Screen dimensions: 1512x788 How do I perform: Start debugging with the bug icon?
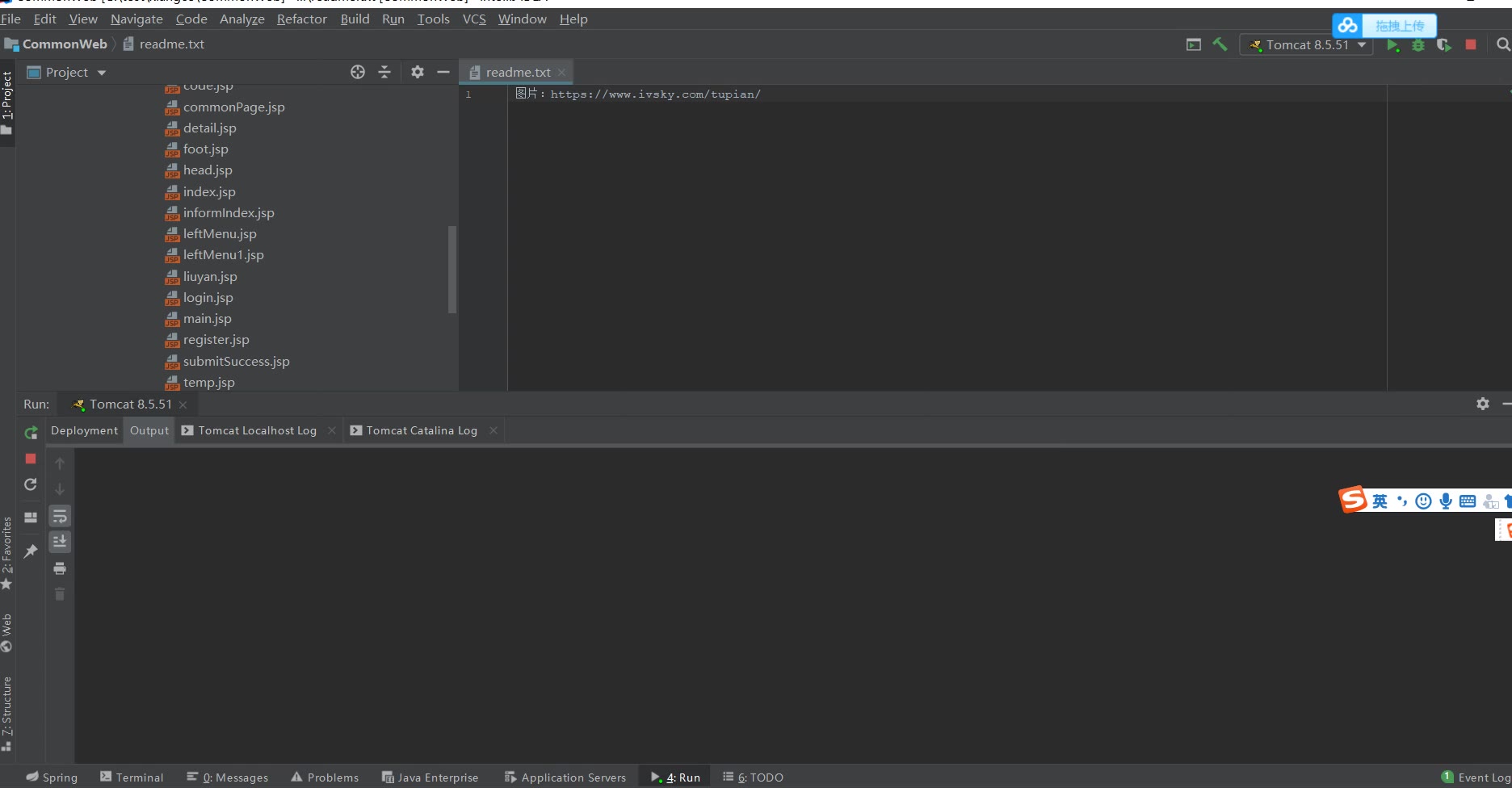(x=1418, y=45)
